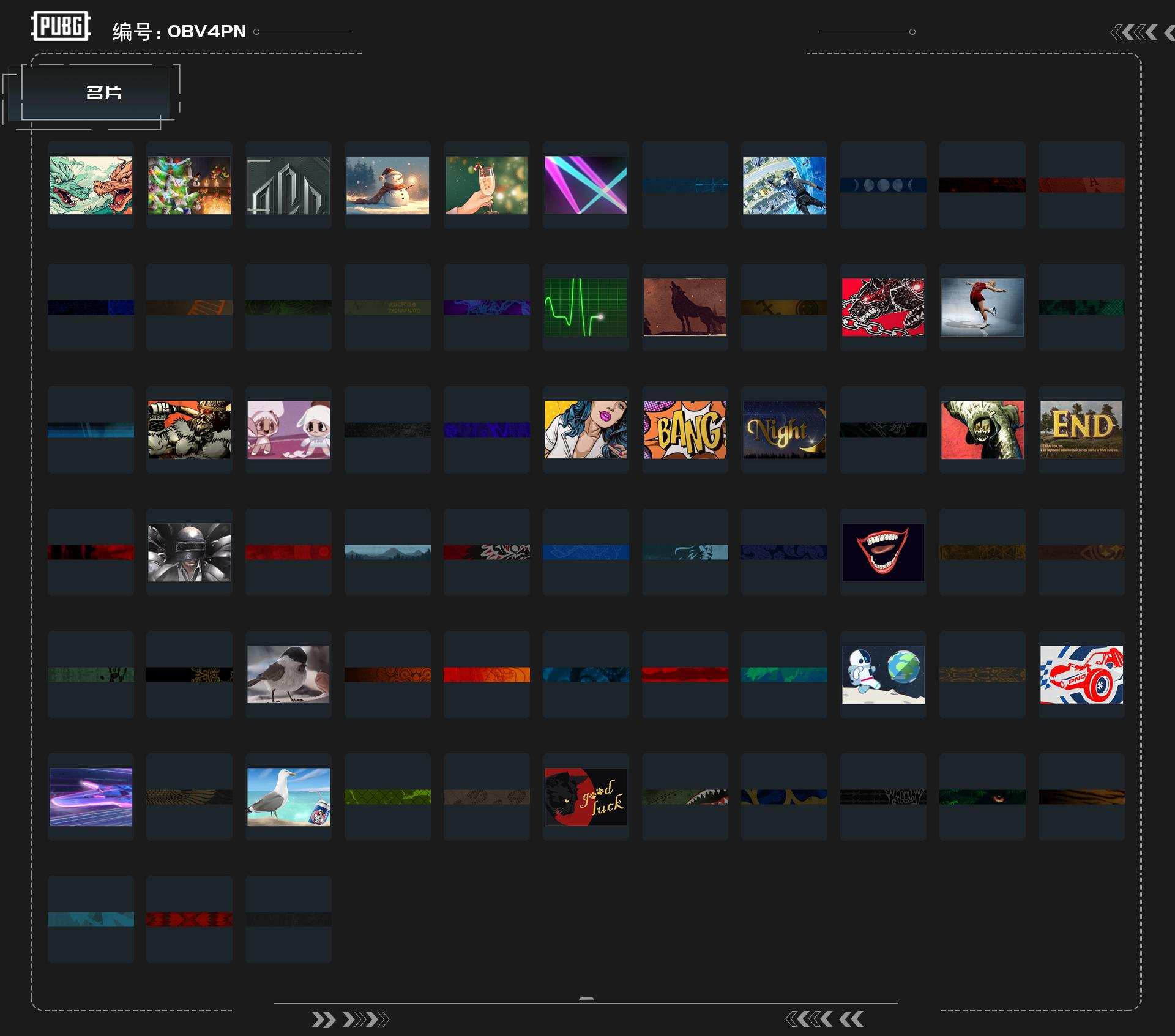Select the figure skater nameplate
1175x1036 pixels.
pos(982,307)
